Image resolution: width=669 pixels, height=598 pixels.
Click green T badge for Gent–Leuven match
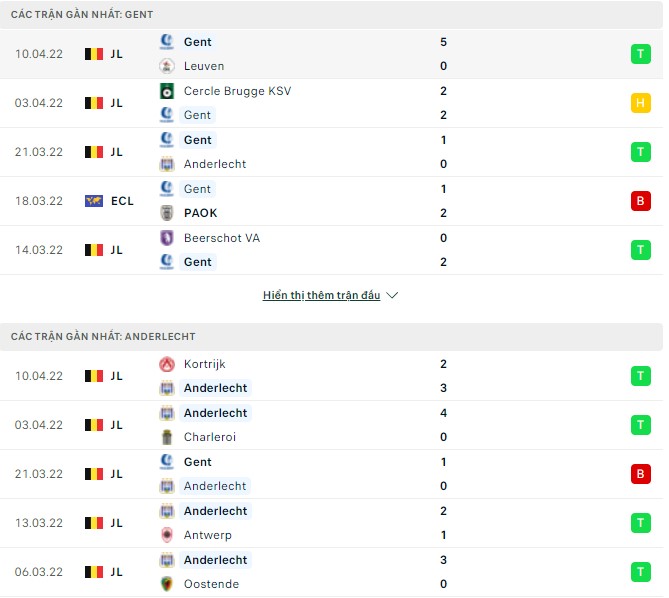640,54
